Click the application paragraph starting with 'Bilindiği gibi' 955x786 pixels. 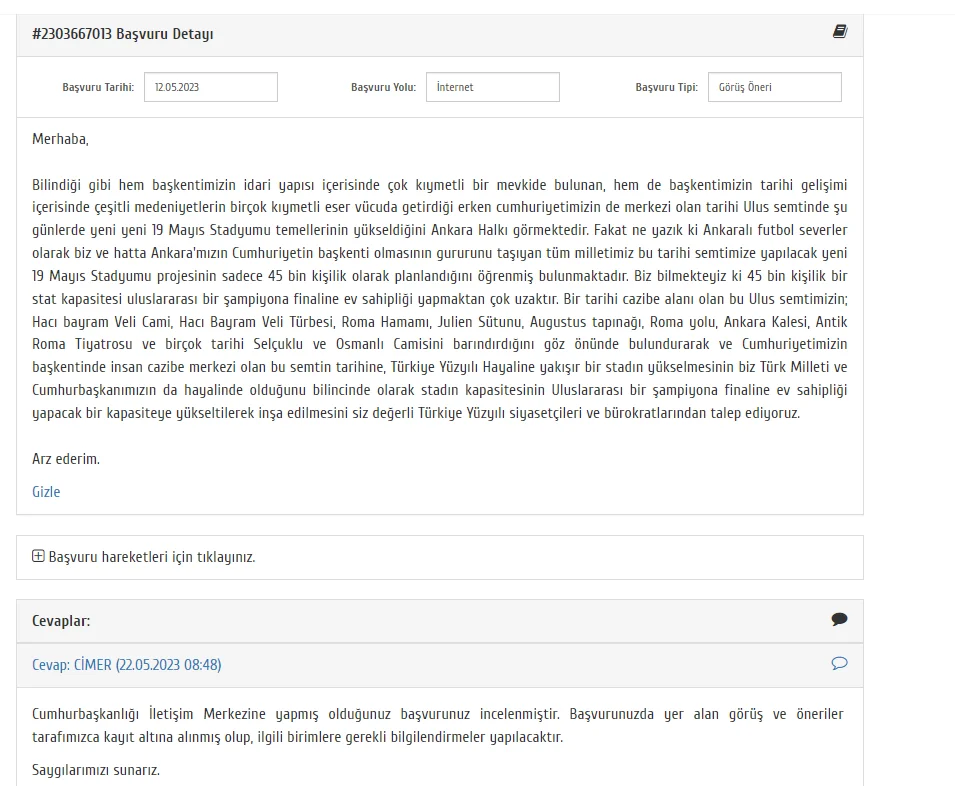pos(439,298)
